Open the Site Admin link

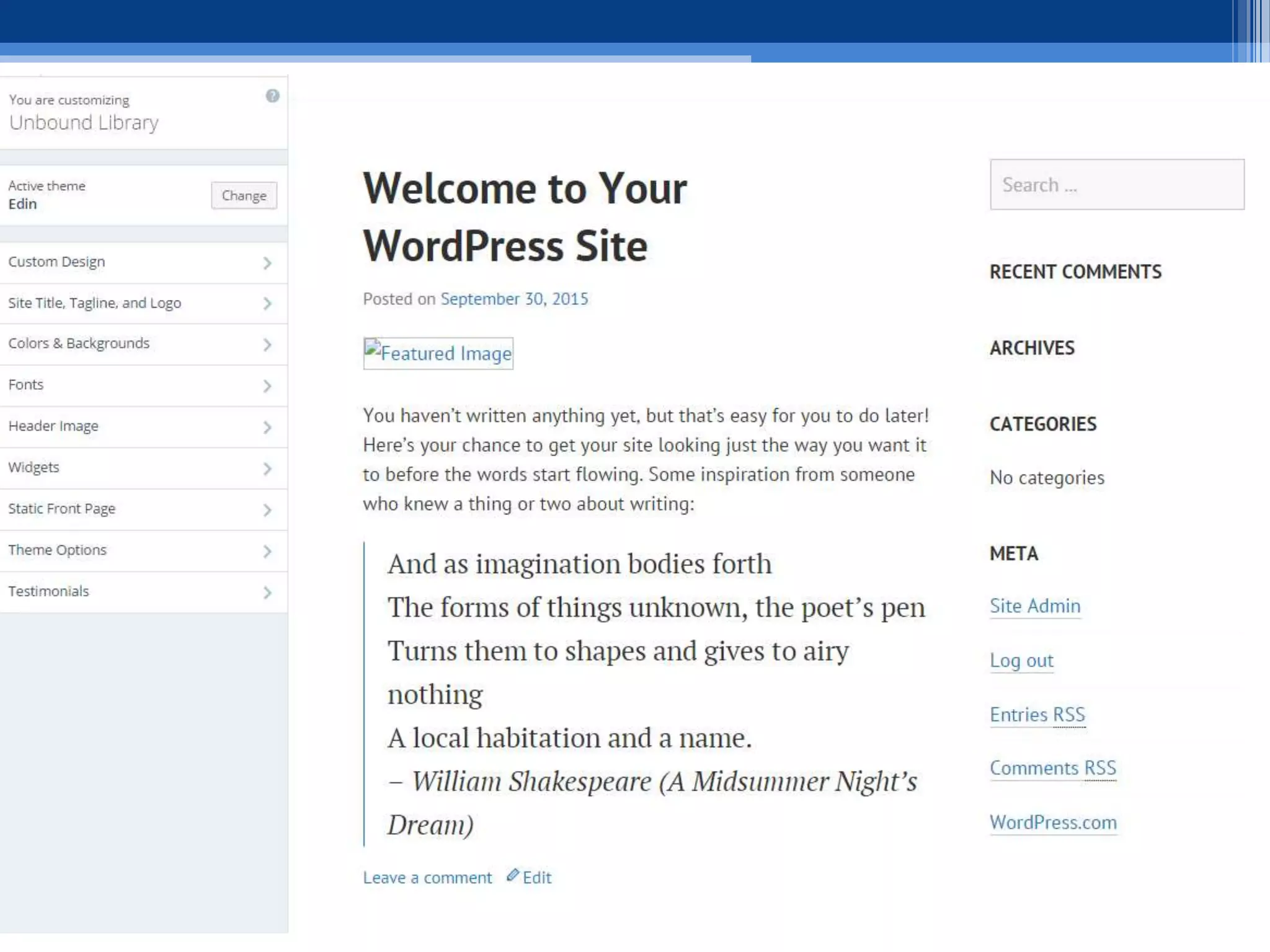click(1035, 606)
